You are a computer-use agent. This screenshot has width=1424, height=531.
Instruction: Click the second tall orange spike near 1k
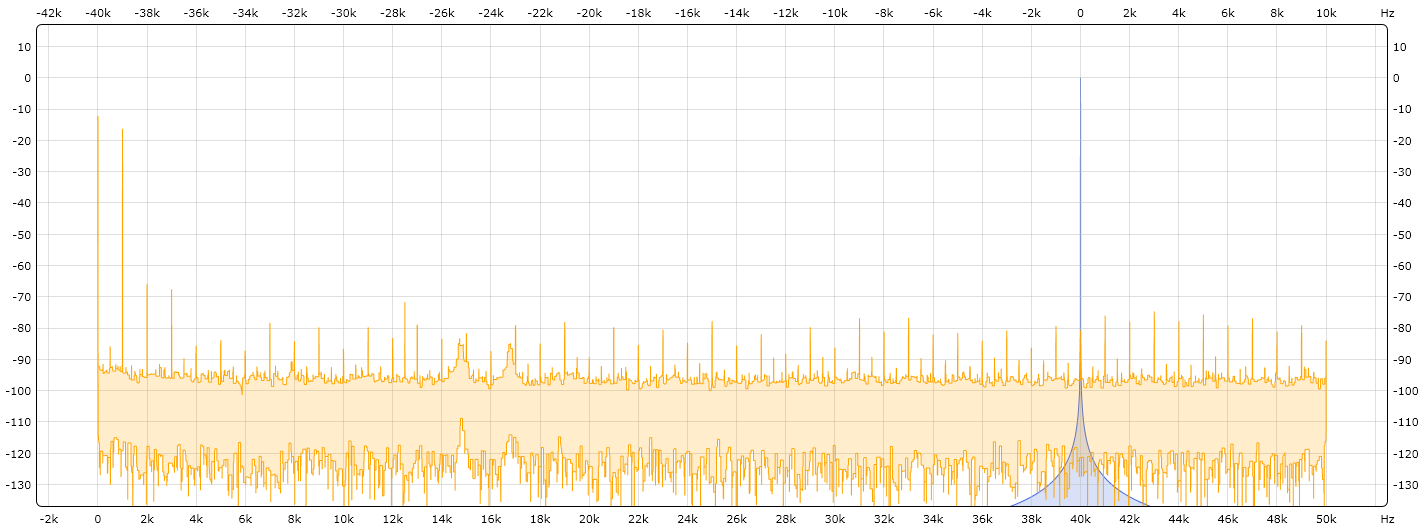122,131
